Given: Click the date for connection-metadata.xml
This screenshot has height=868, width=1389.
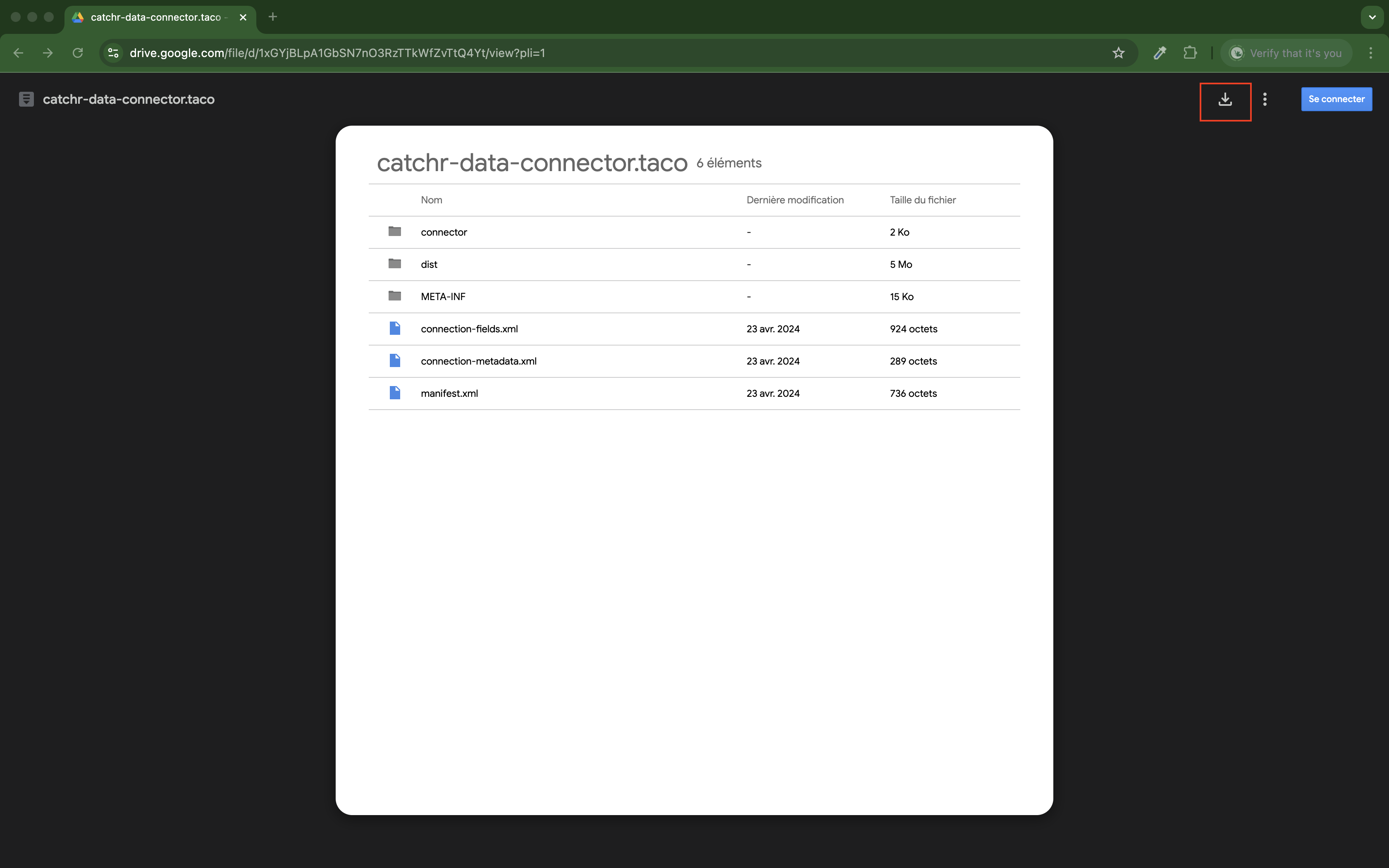Looking at the screenshot, I should click(x=773, y=361).
